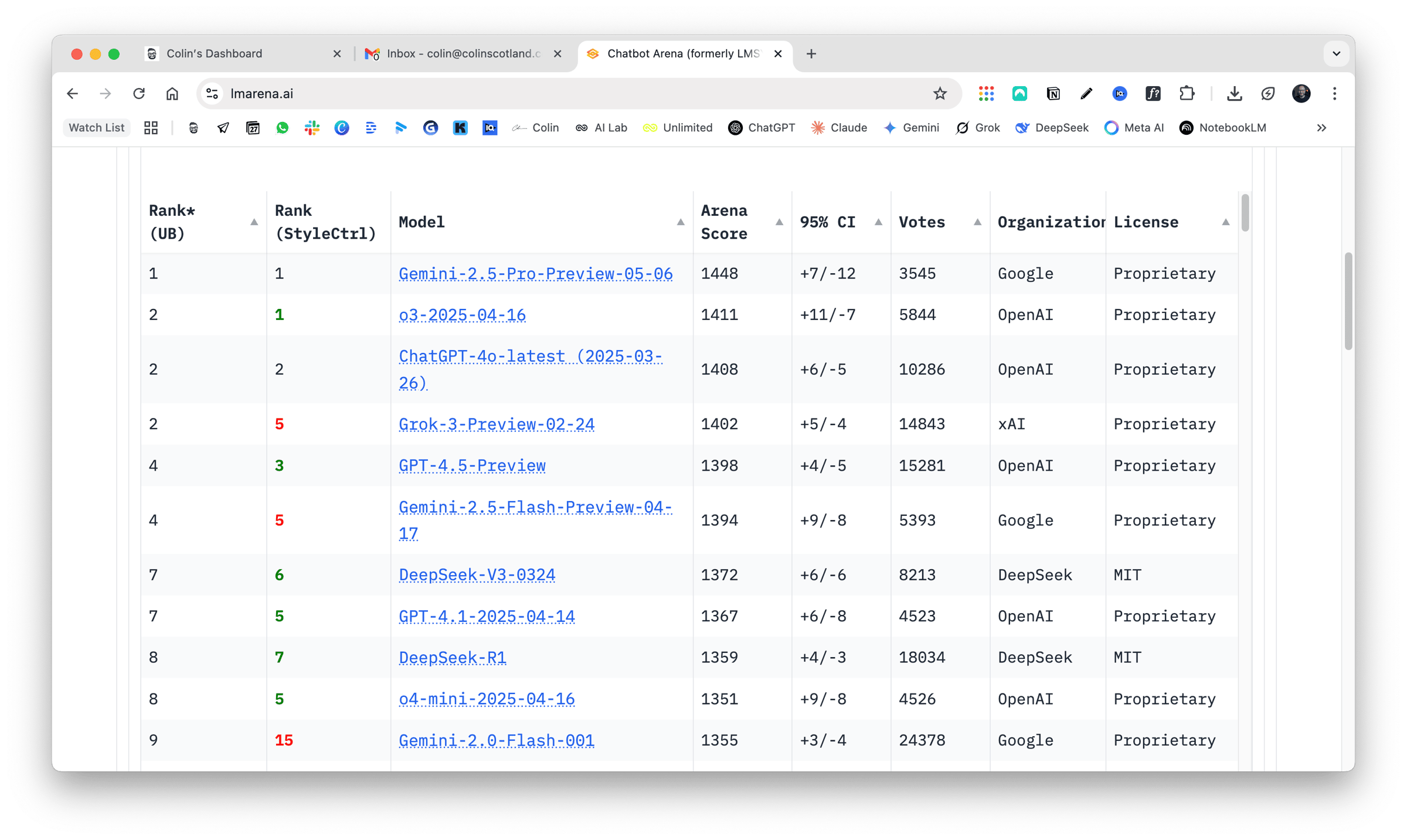Open DeepSeek-V3-0324 model link
Viewport: 1407px width, 840px height.
click(477, 575)
